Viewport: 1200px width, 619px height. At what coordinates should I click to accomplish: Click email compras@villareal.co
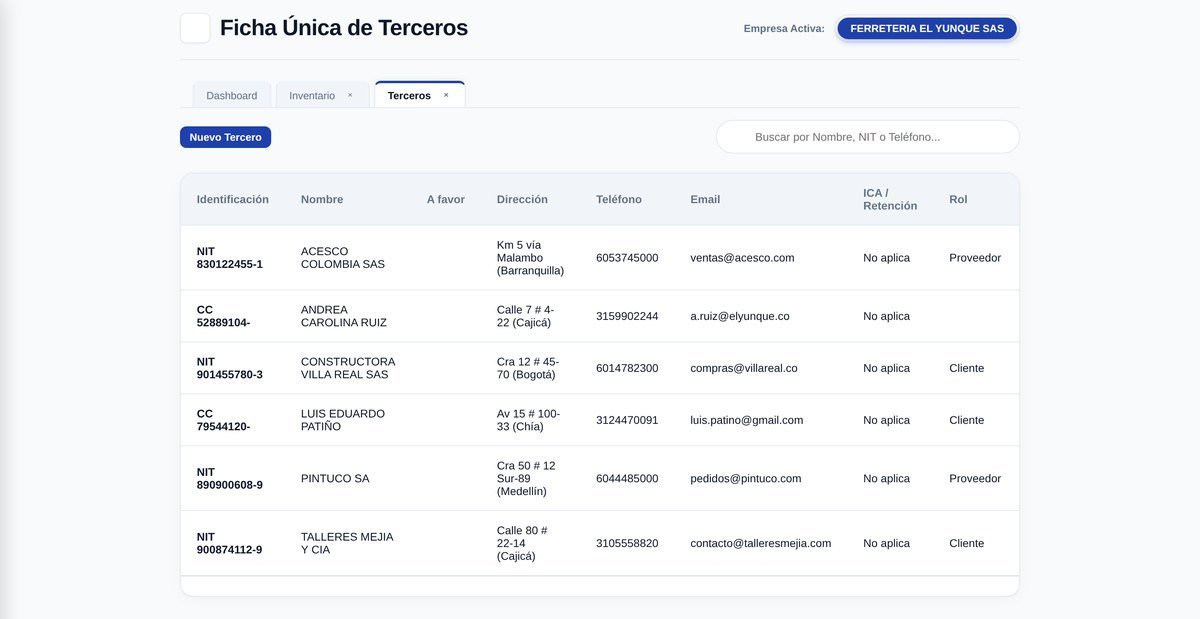pos(744,368)
